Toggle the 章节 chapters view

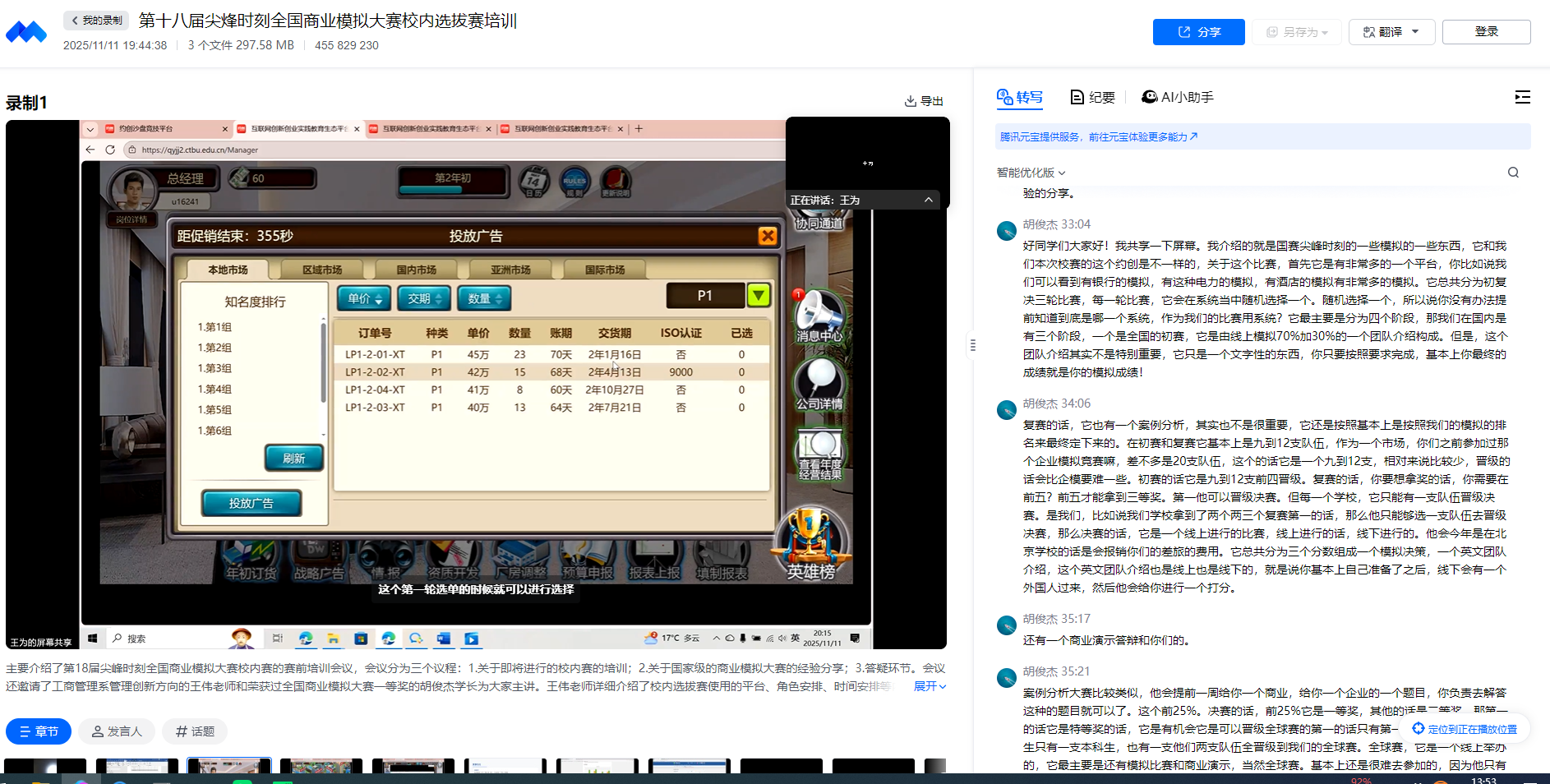[x=39, y=731]
